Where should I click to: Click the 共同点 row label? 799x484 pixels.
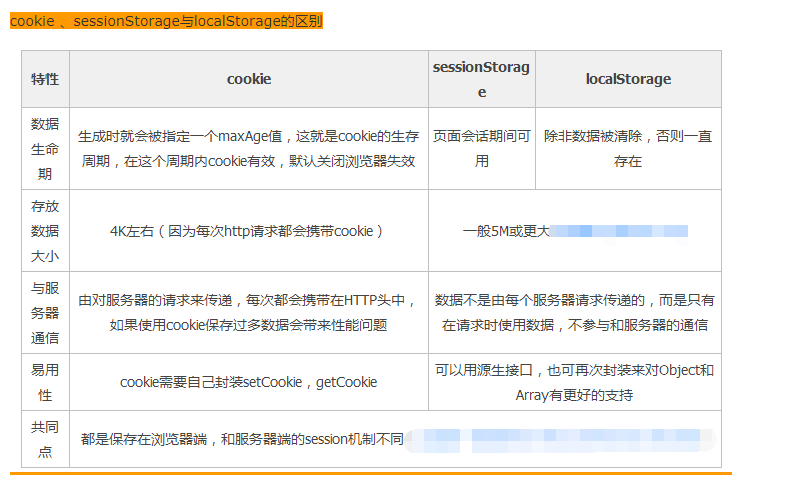coord(45,439)
